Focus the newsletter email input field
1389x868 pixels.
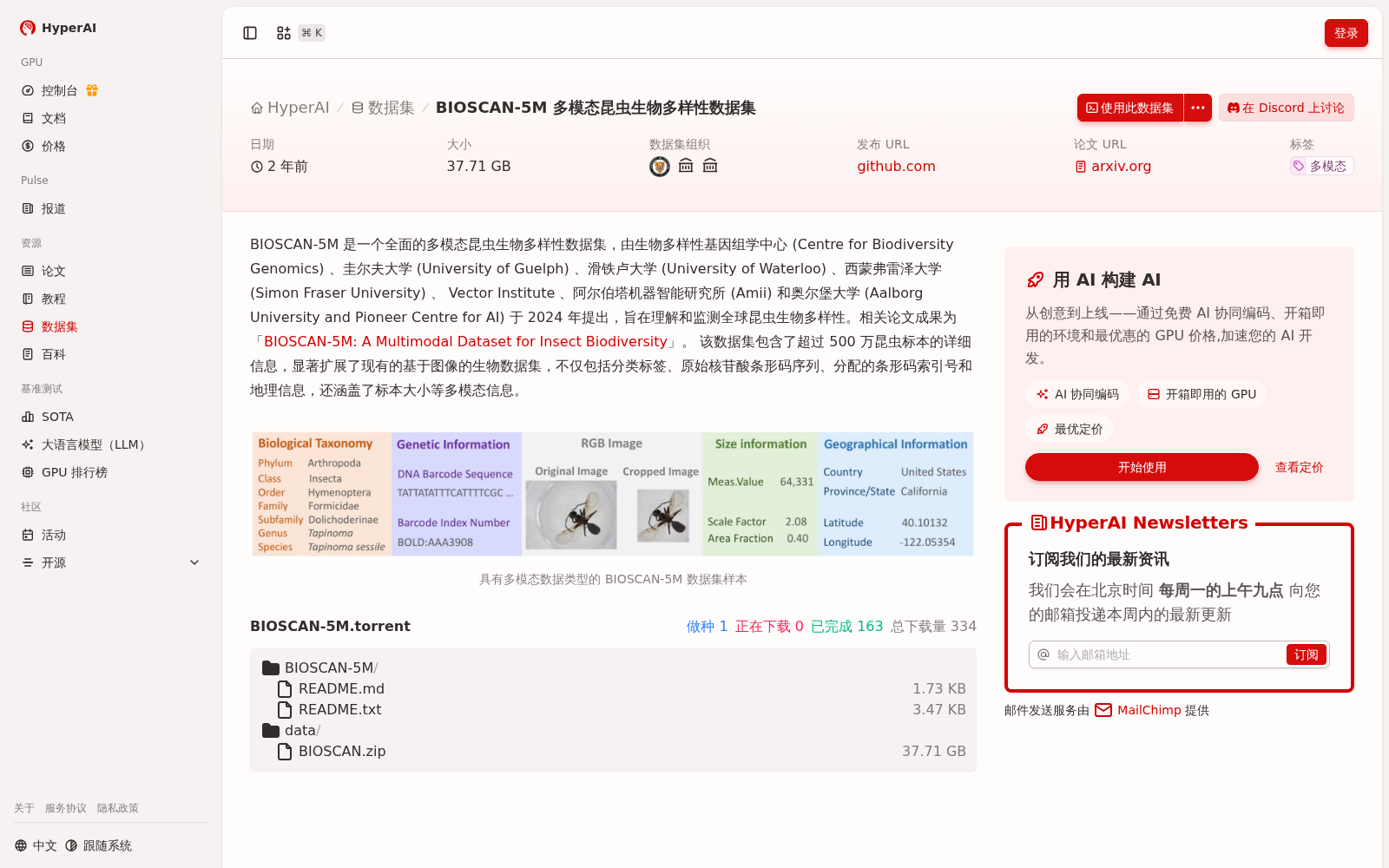[1168, 654]
